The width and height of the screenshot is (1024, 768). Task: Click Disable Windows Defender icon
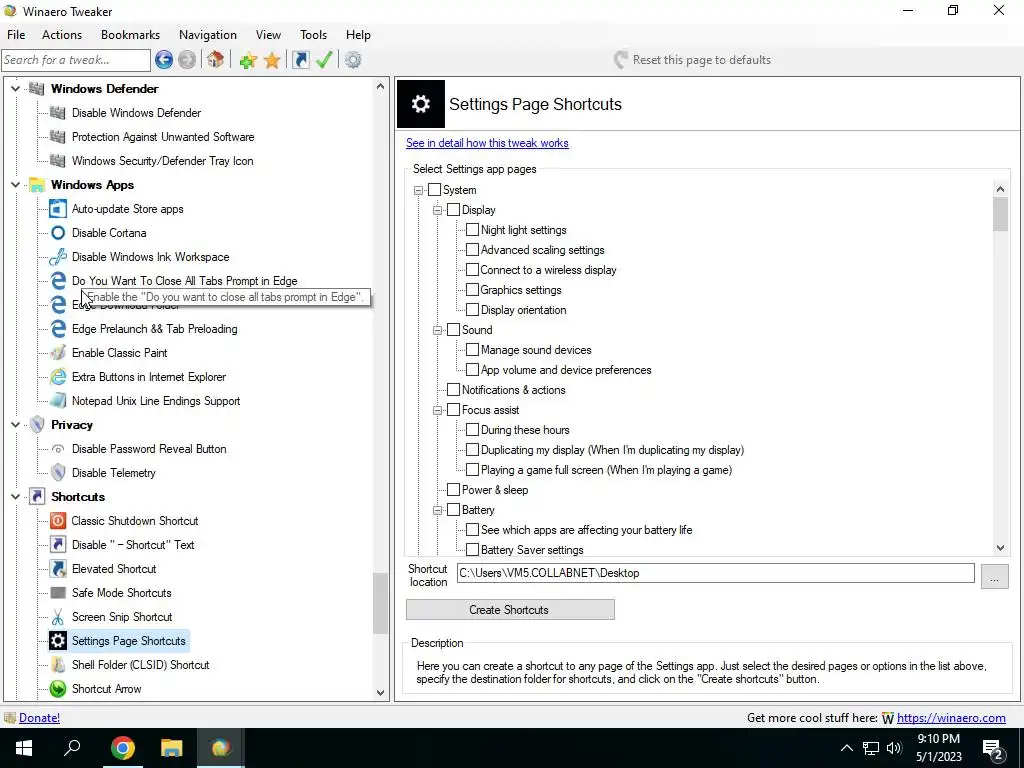[58, 113]
